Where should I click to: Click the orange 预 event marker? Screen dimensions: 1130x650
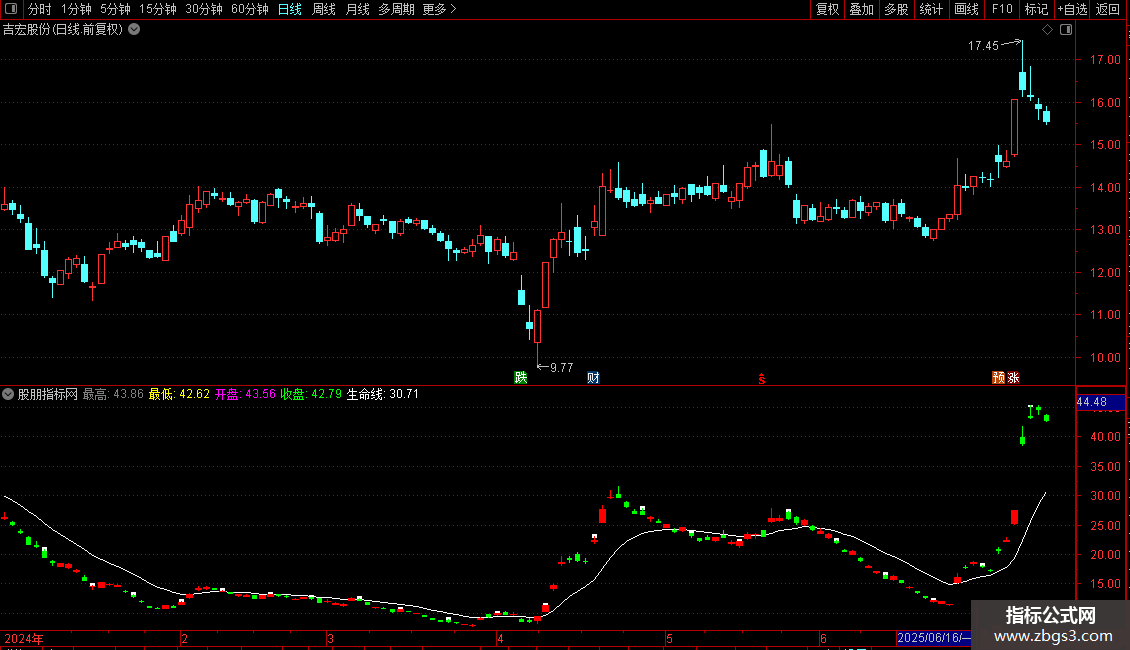pyautogui.click(x=998, y=378)
